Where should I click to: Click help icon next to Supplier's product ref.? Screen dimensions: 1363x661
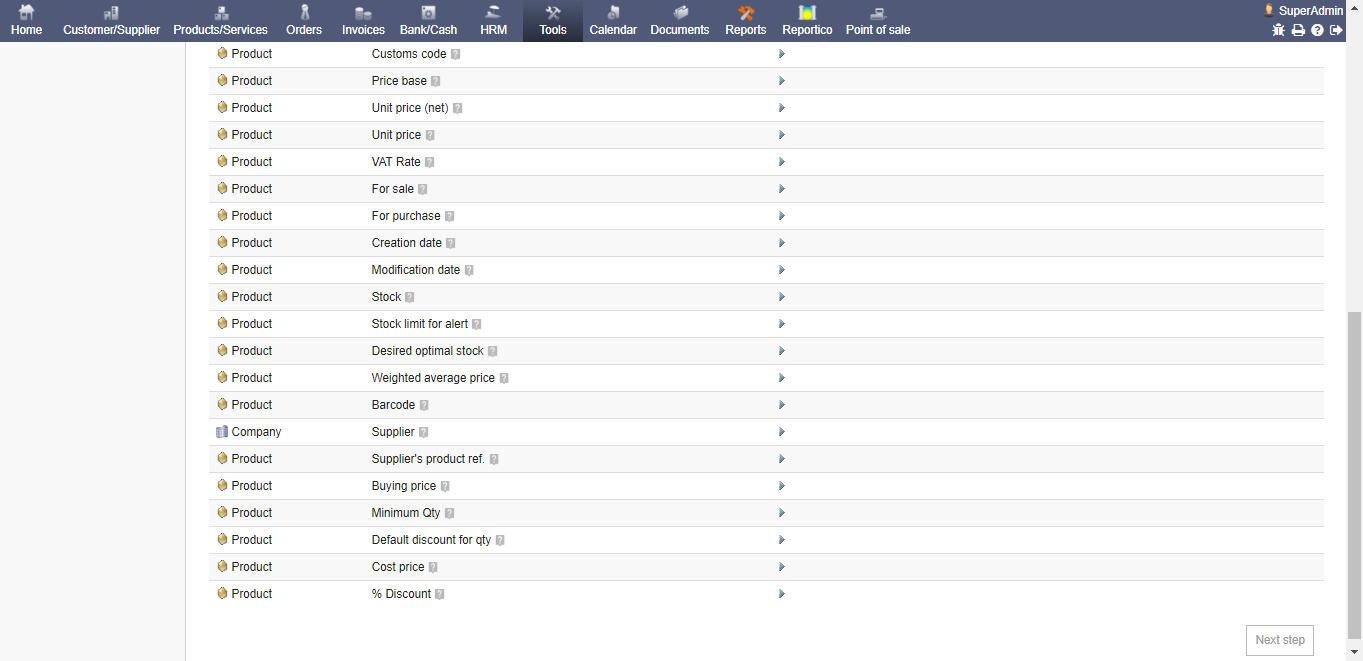point(494,459)
